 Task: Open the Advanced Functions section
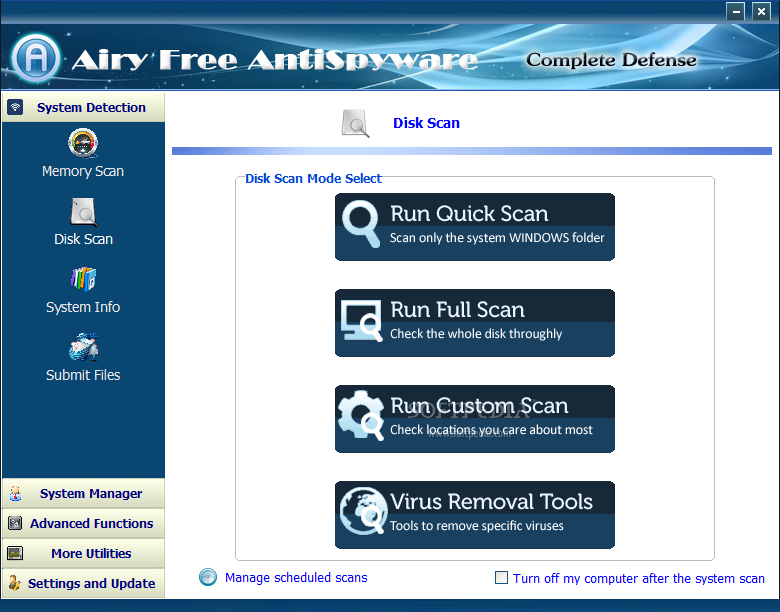[x=83, y=523]
